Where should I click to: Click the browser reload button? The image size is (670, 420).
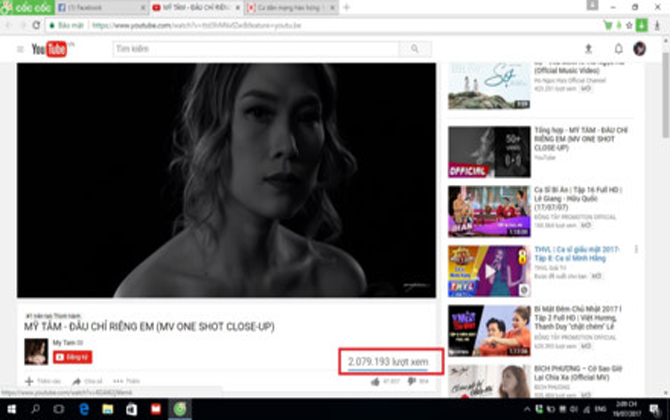pyautogui.click(x=37, y=25)
